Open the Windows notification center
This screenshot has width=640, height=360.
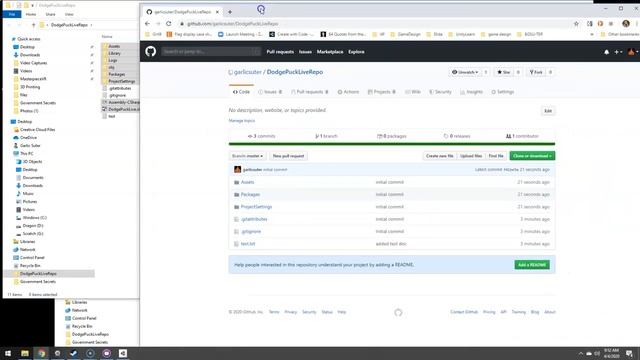tap(629, 353)
